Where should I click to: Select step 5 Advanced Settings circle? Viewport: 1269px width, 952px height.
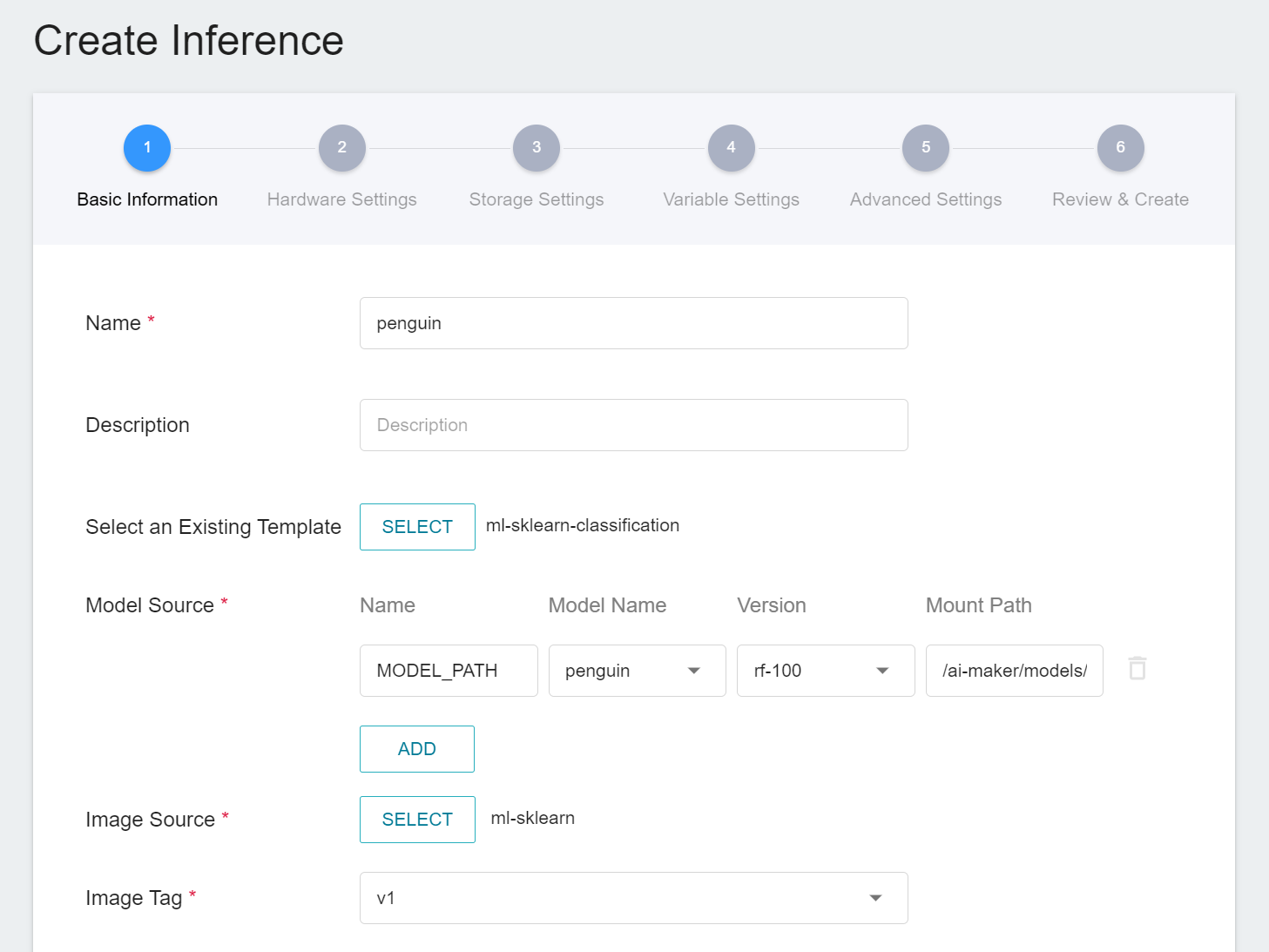[926, 148]
